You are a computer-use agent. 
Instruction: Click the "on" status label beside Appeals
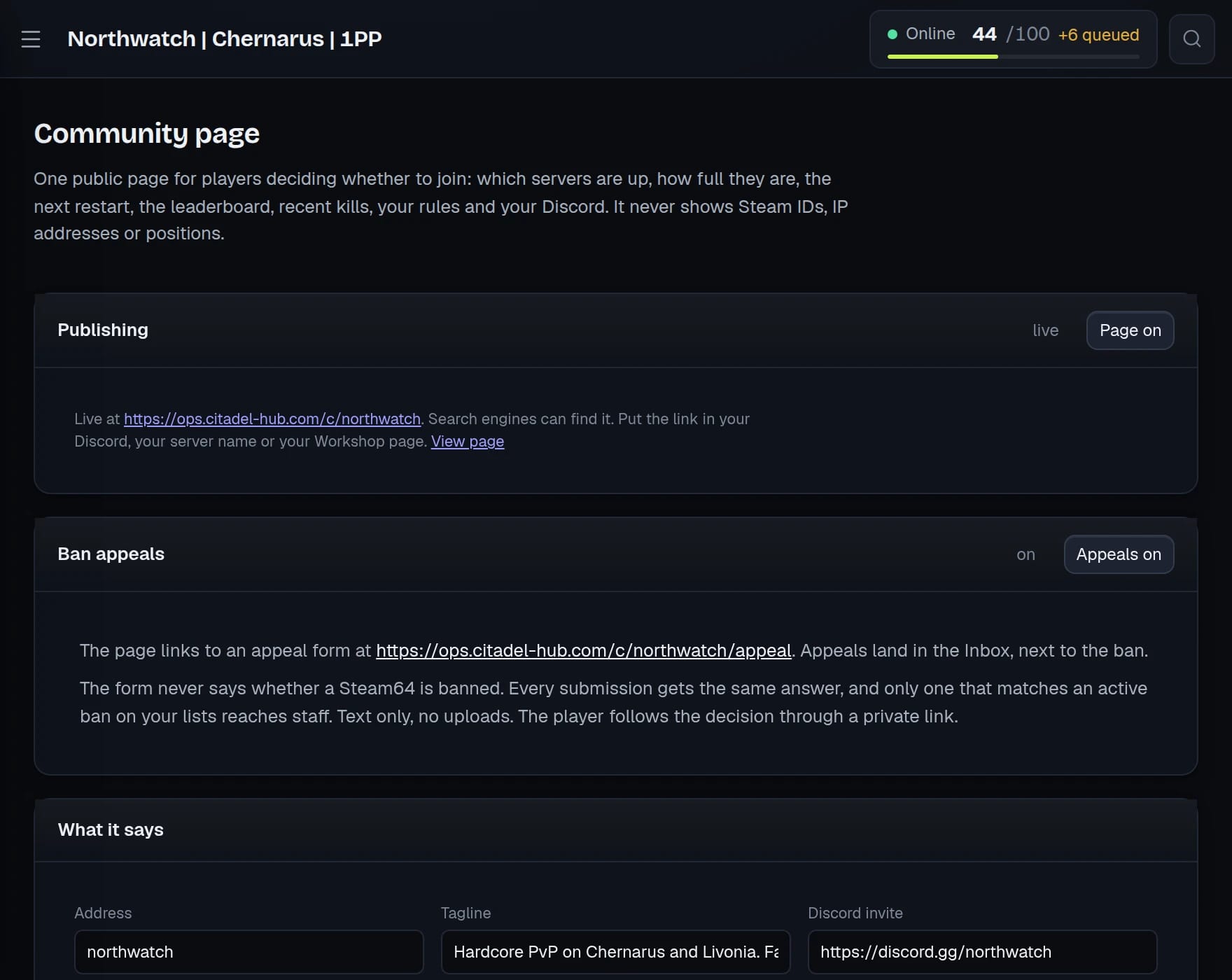click(1025, 554)
